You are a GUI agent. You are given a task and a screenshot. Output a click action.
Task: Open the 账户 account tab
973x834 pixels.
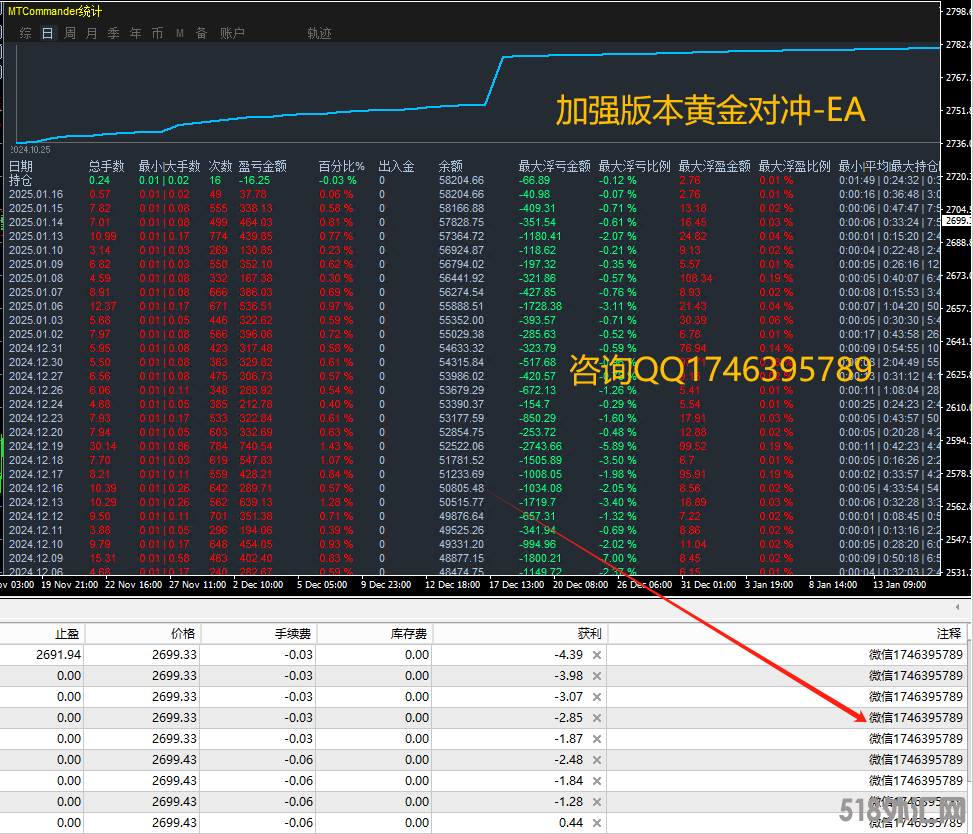[x=232, y=33]
